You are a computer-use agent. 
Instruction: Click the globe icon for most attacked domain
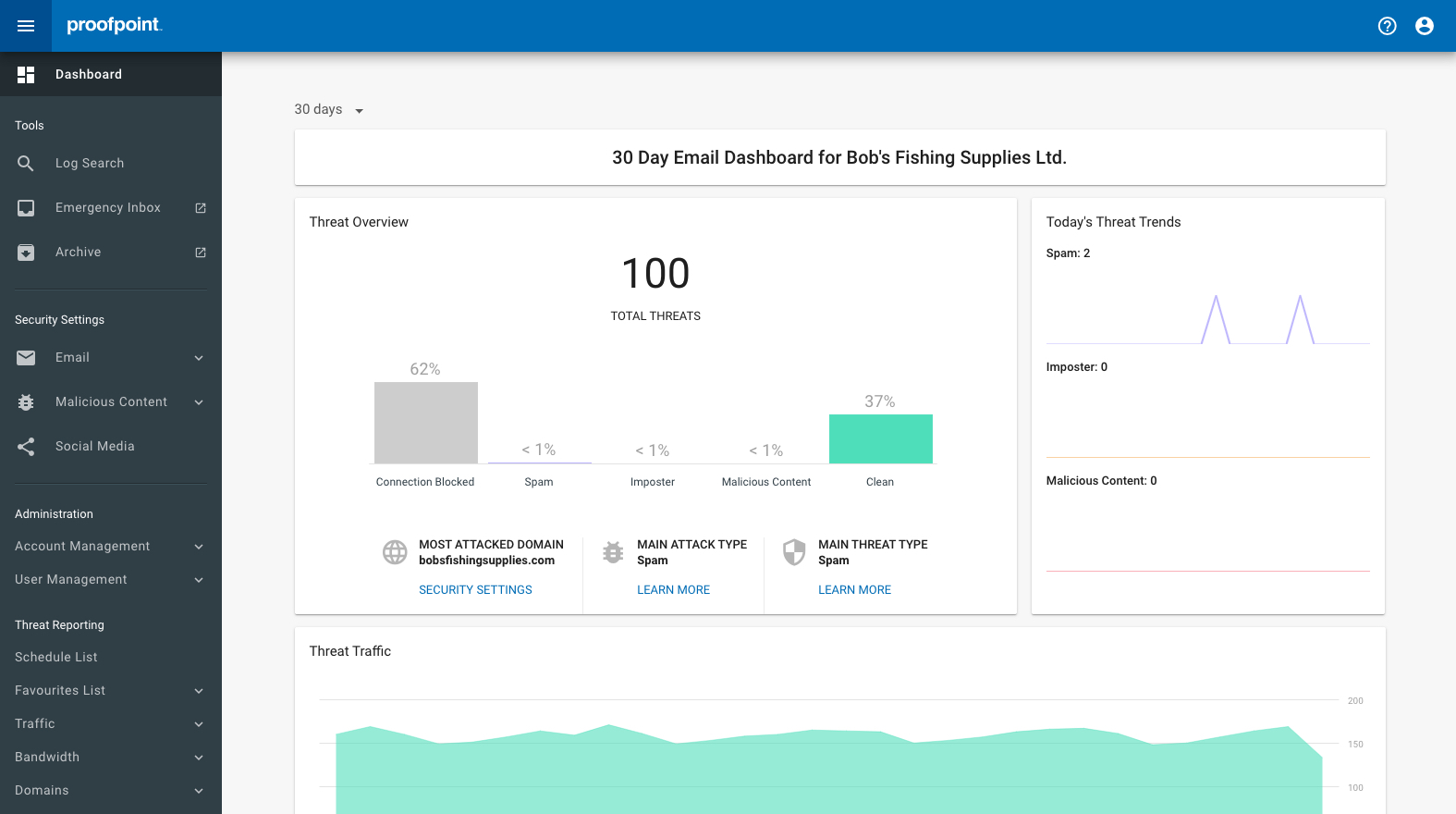click(x=395, y=552)
